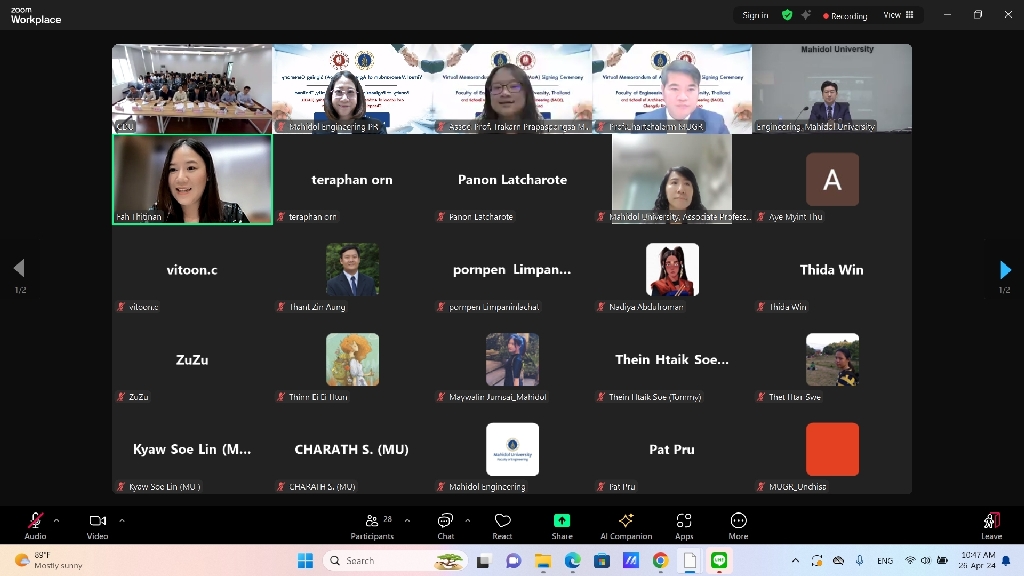
Task: Go to next page of participants
Action: 1005,270
